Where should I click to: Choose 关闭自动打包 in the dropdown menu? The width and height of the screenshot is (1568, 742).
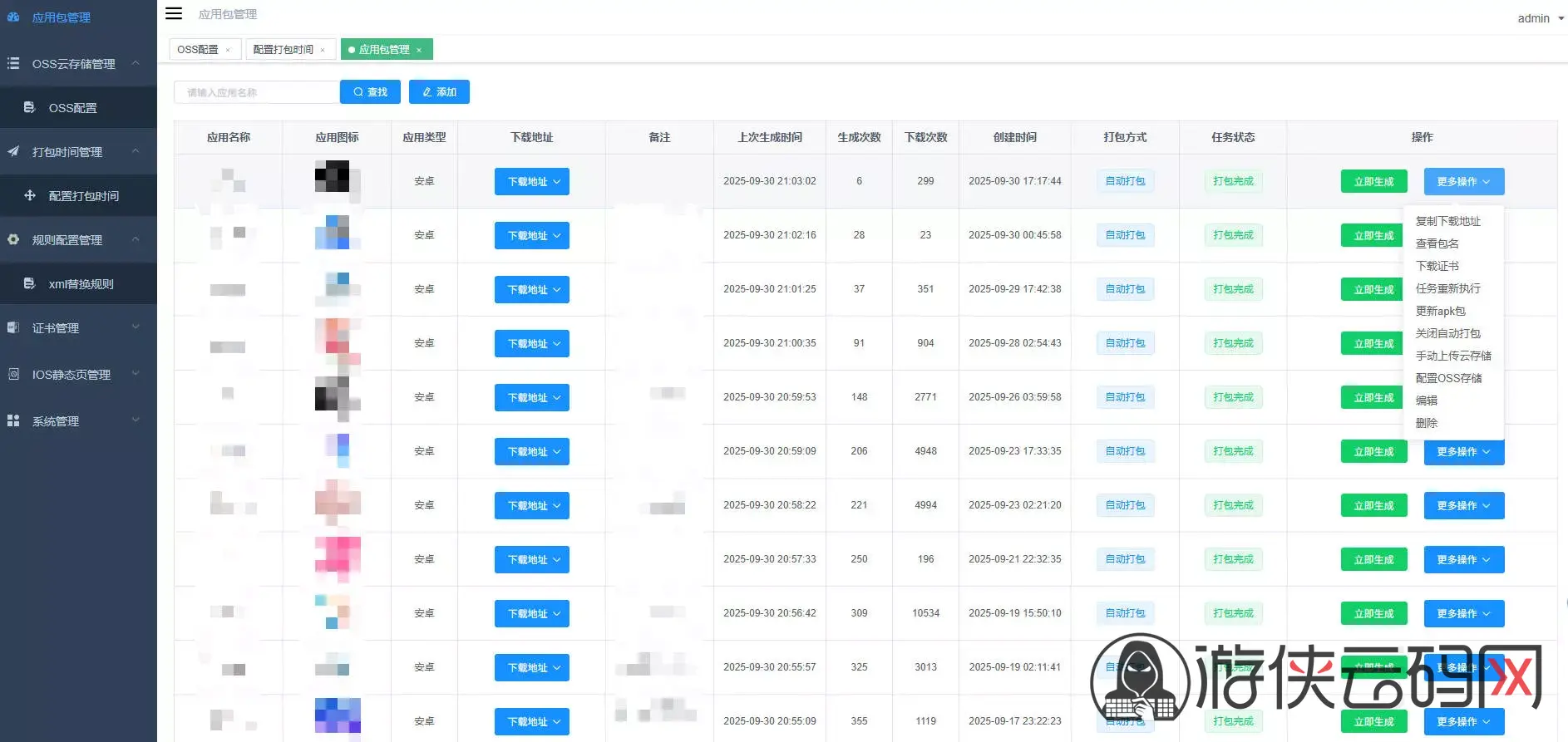point(1447,333)
